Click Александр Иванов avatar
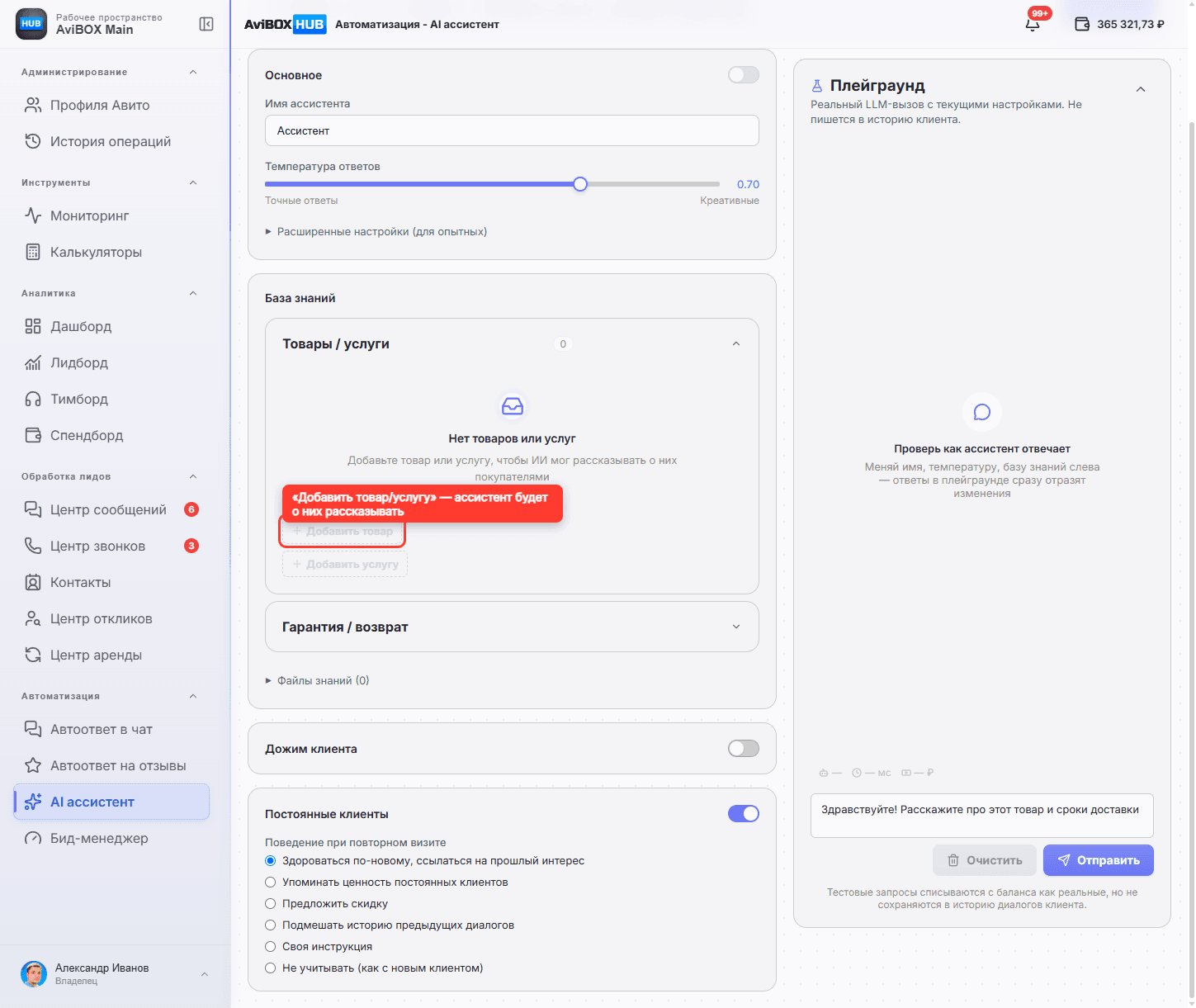This screenshot has width=1196, height=1008. pos(34,974)
